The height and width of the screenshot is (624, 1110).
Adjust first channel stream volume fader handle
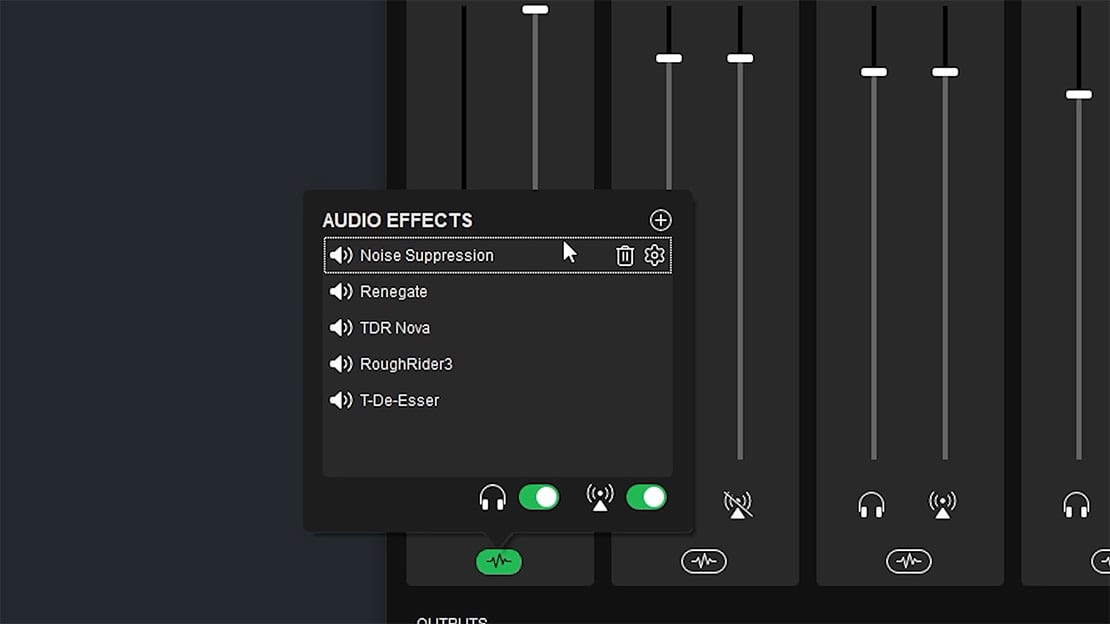pyautogui.click(x=535, y=9)
